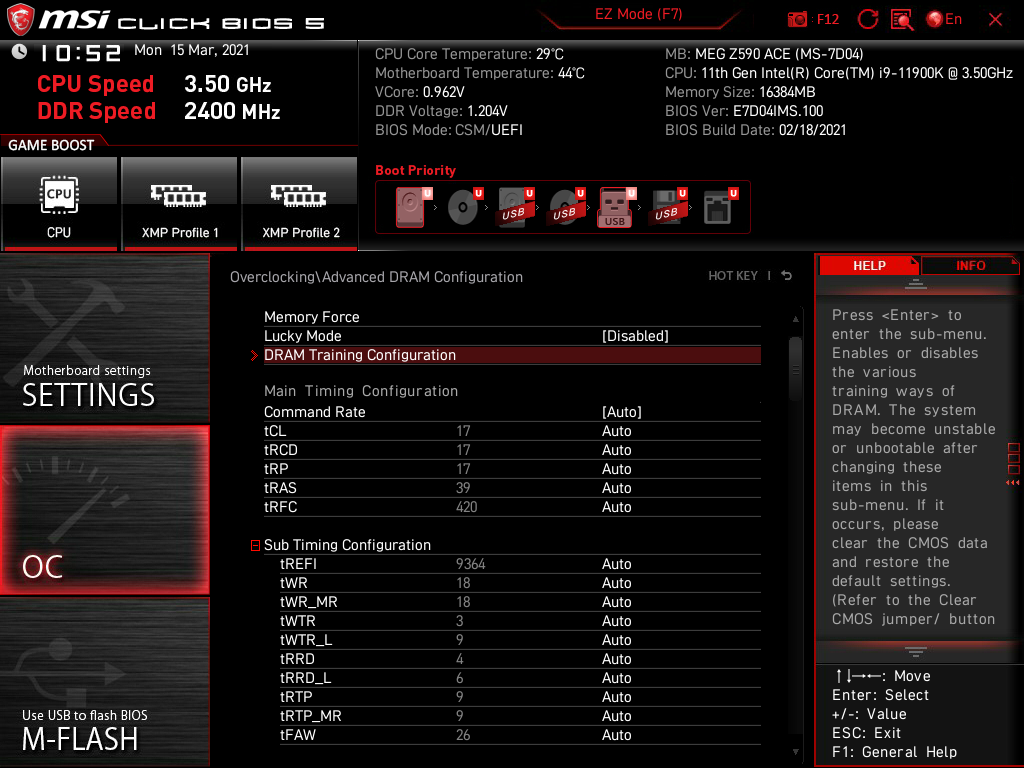The width and height of the screenshot is (1024, 768).
Task: Open the Command Rate [Auto] dropdown
Action: coord(622,412)
